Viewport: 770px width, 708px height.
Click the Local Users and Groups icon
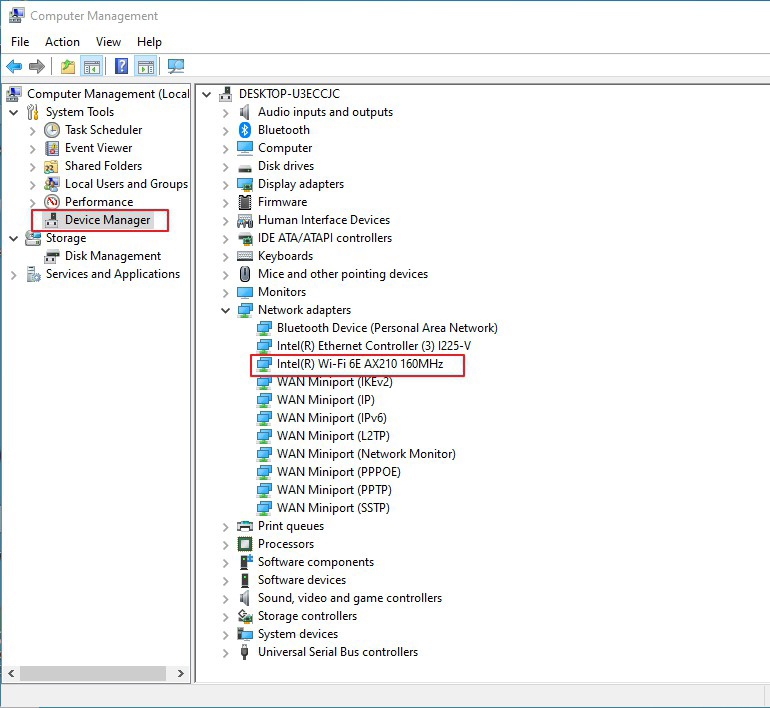coord(52,184)
